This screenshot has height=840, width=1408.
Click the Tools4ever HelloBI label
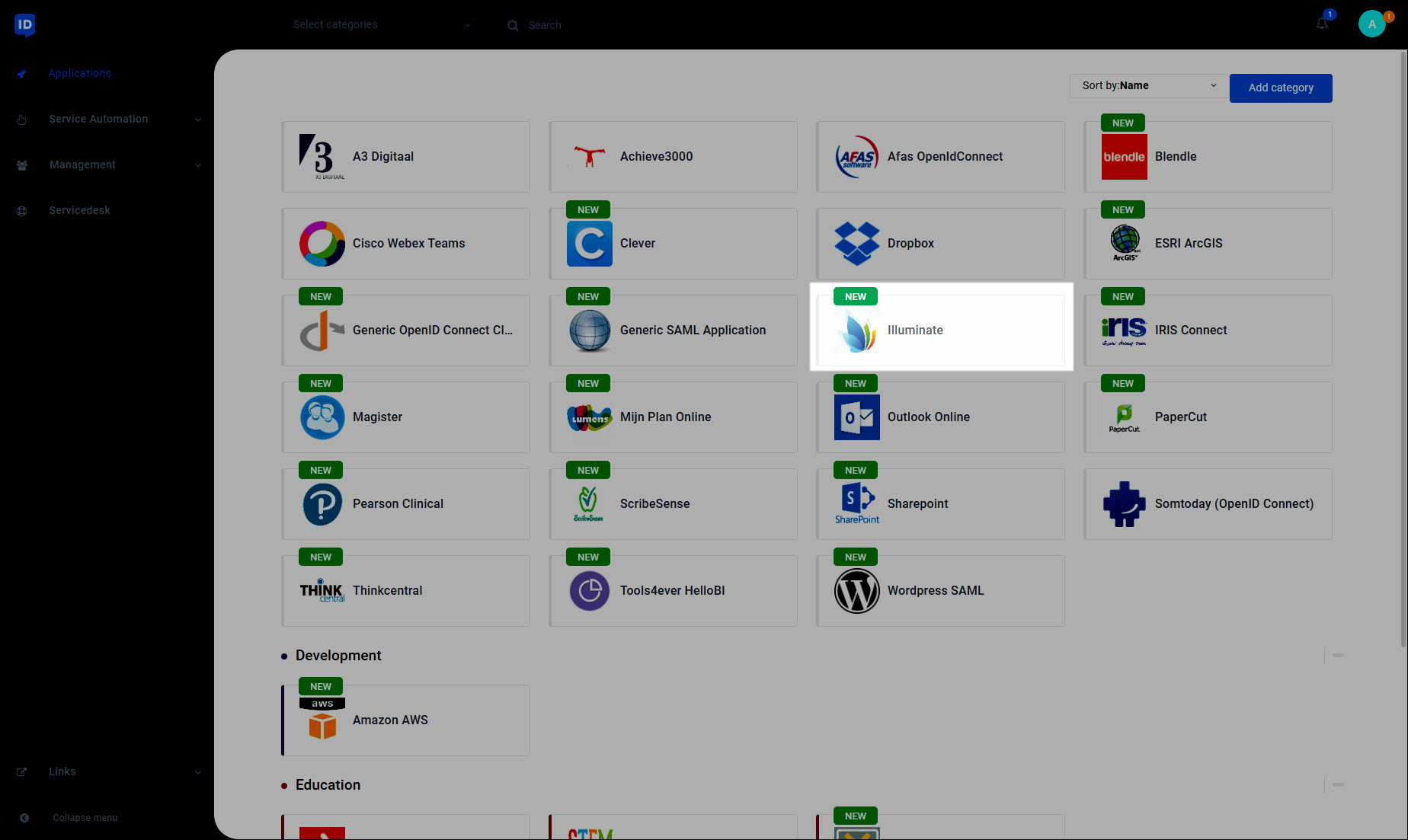[x=672, y=590]
